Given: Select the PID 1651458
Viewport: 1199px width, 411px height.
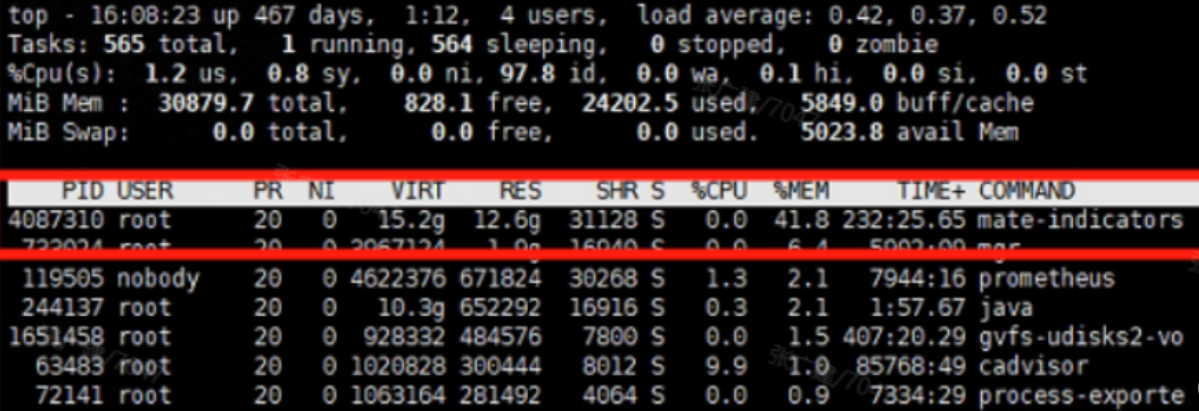Looking at the screenshot, I should (55, 337).
